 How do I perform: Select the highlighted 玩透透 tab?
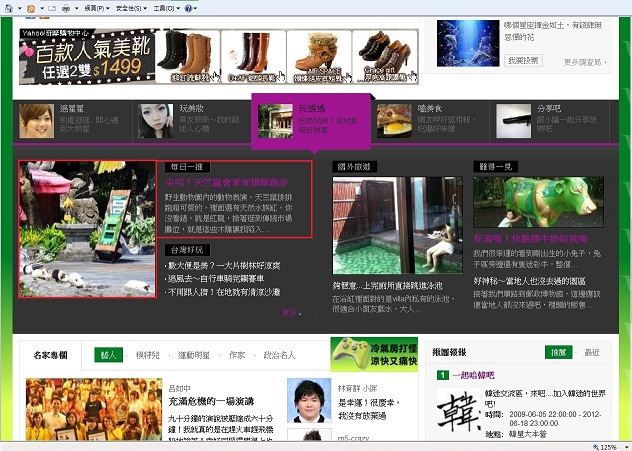(x=311, y=121)
